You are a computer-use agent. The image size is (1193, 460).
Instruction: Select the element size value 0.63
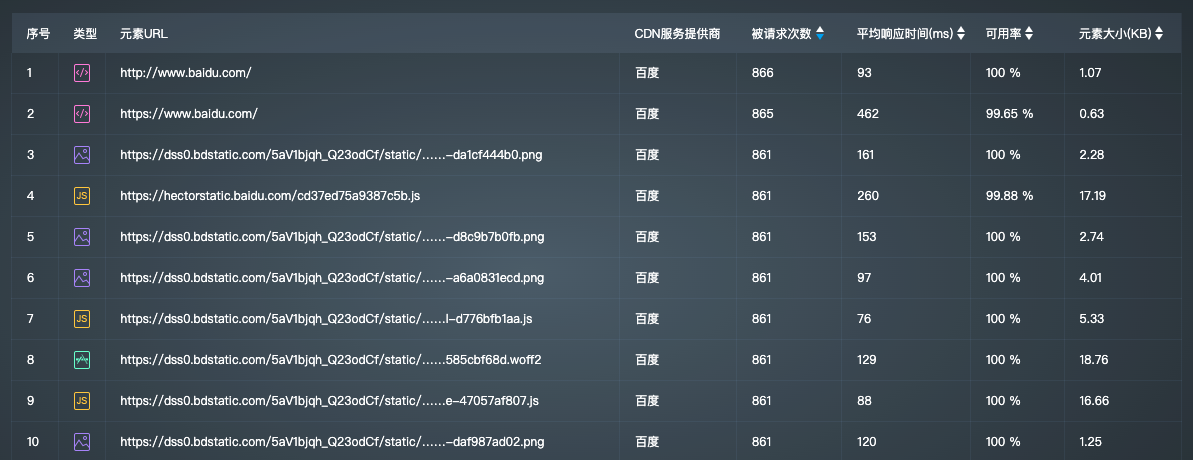(1091, 114)
